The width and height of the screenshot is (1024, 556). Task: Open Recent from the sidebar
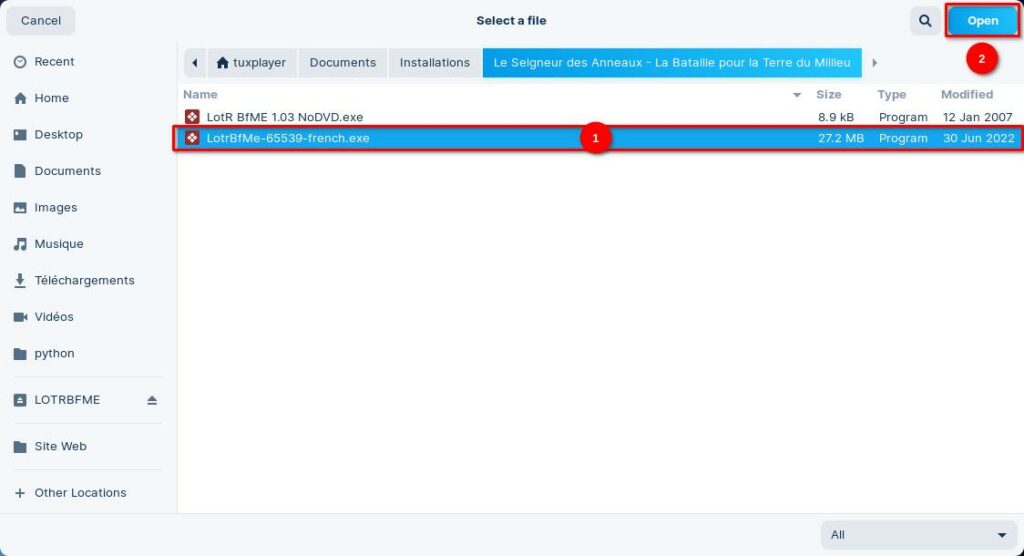pos(55,62)
